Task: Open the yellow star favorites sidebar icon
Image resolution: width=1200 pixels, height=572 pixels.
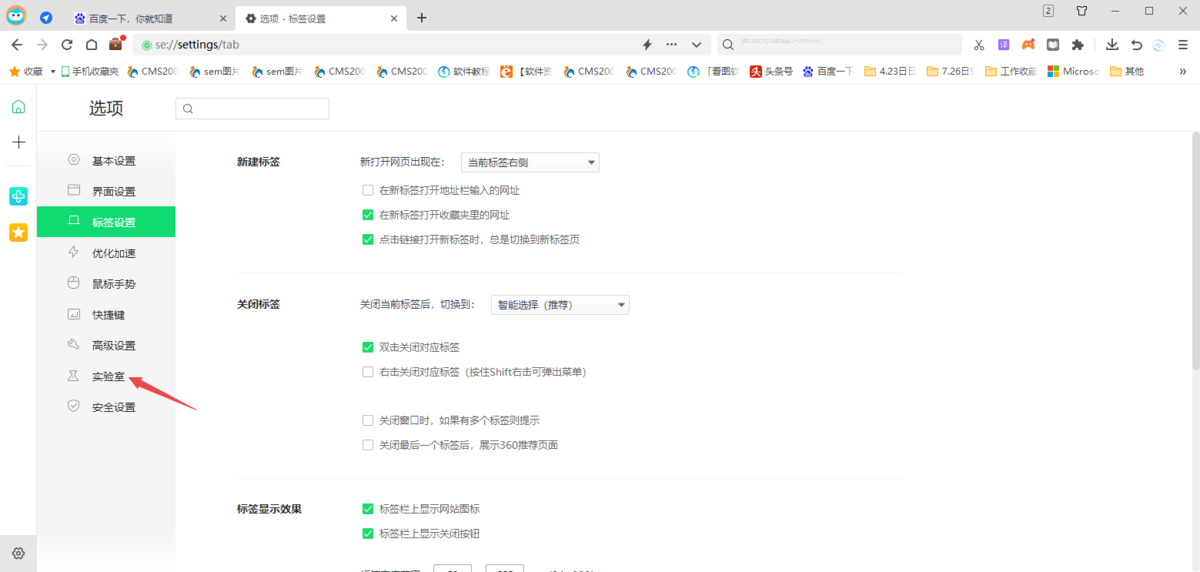Action: click(x=18, y=232)
